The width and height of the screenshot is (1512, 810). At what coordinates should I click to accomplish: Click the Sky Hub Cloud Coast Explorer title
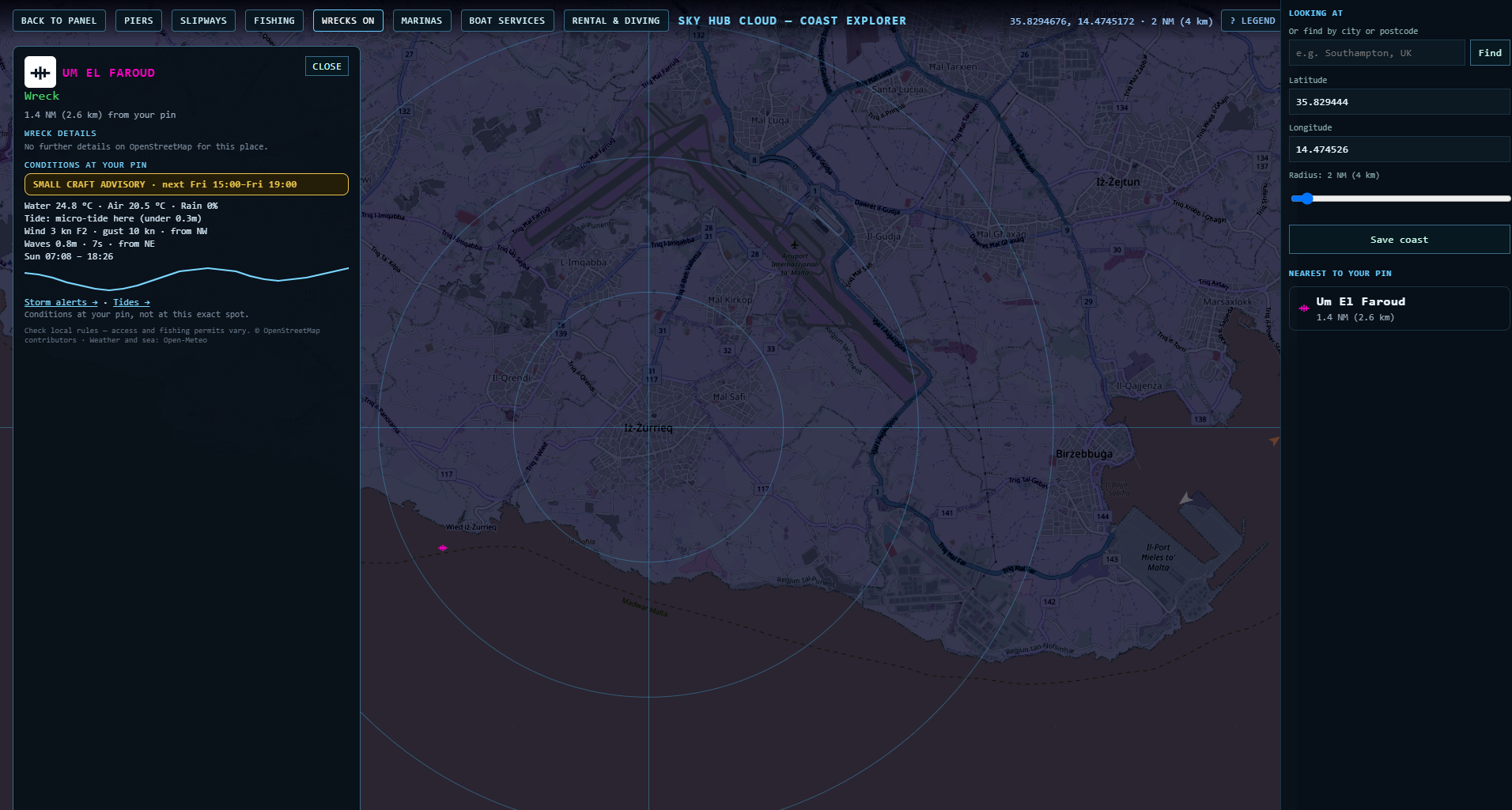coord(792,21)
